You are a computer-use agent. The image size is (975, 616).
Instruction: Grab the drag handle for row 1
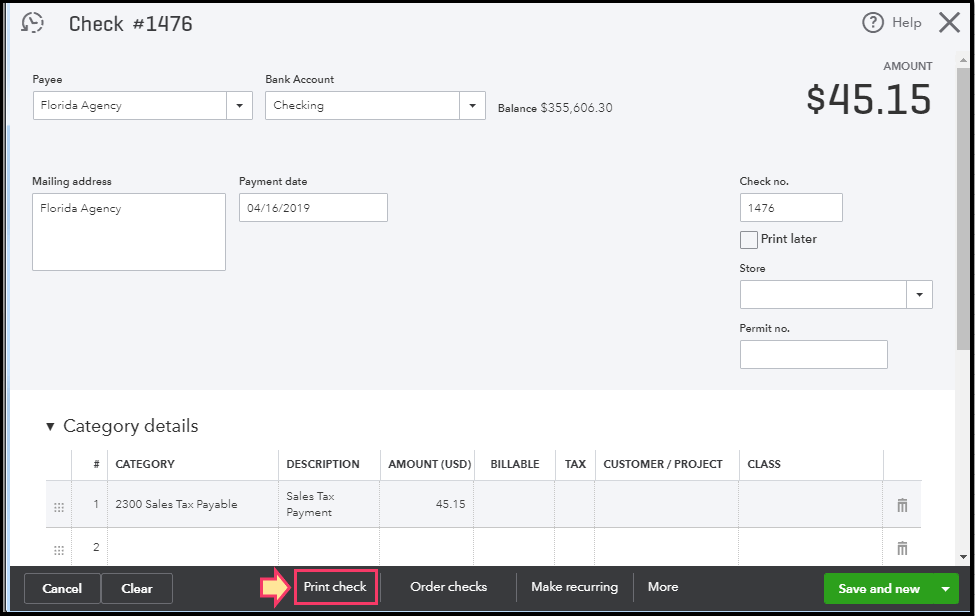59,506
